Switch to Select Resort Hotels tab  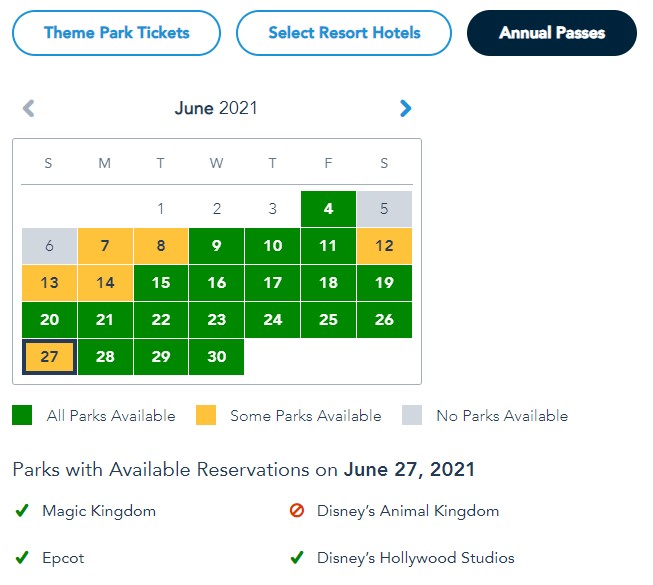pos(344,33)
